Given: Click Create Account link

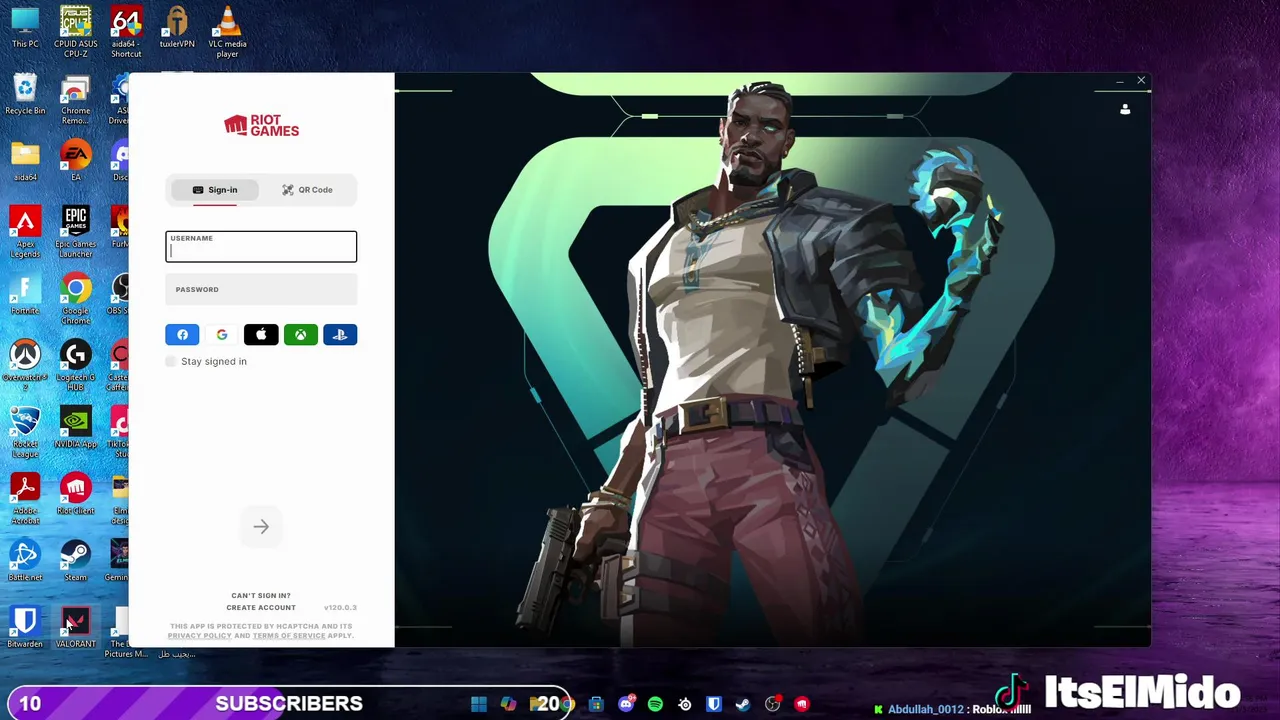Looking at the screenshot, I should [x=261, y=608].
